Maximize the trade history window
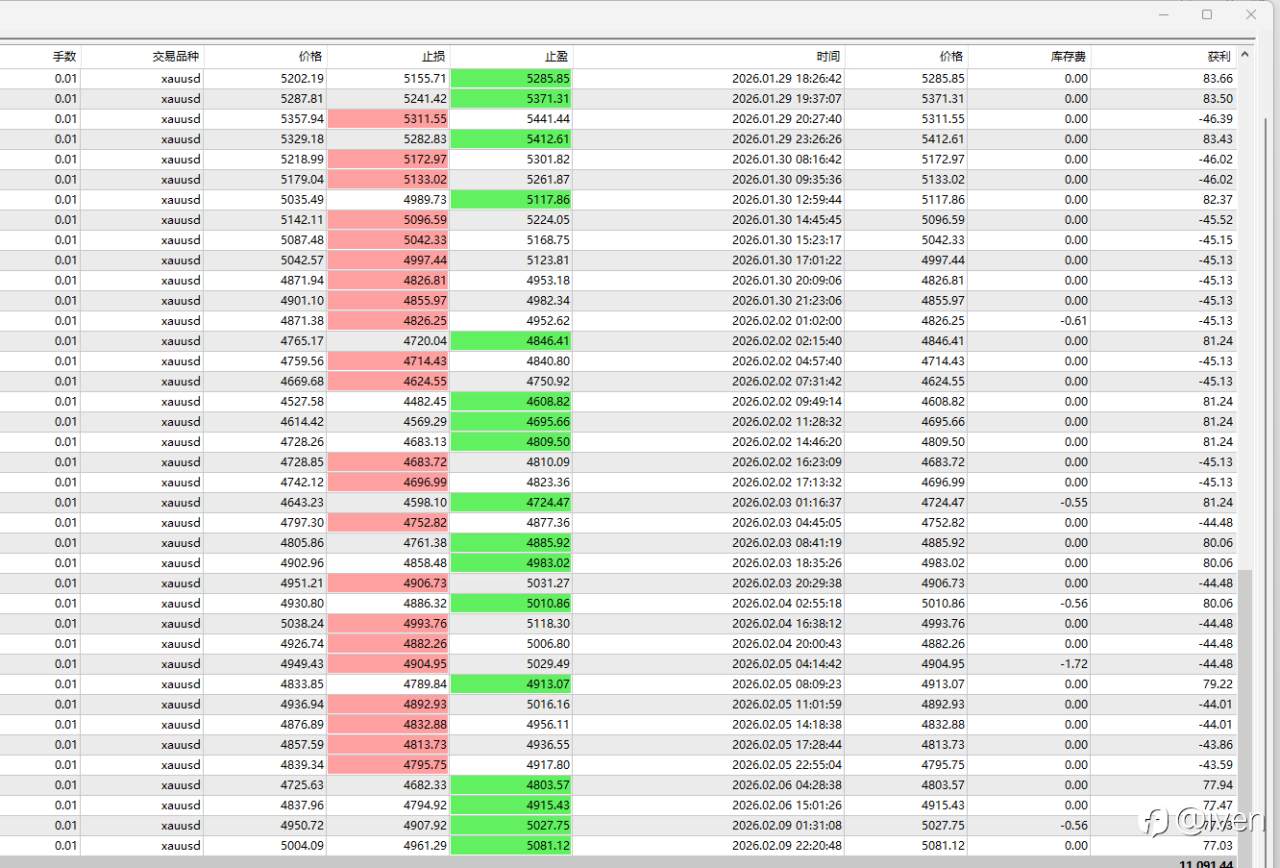 coord(1207,14)
